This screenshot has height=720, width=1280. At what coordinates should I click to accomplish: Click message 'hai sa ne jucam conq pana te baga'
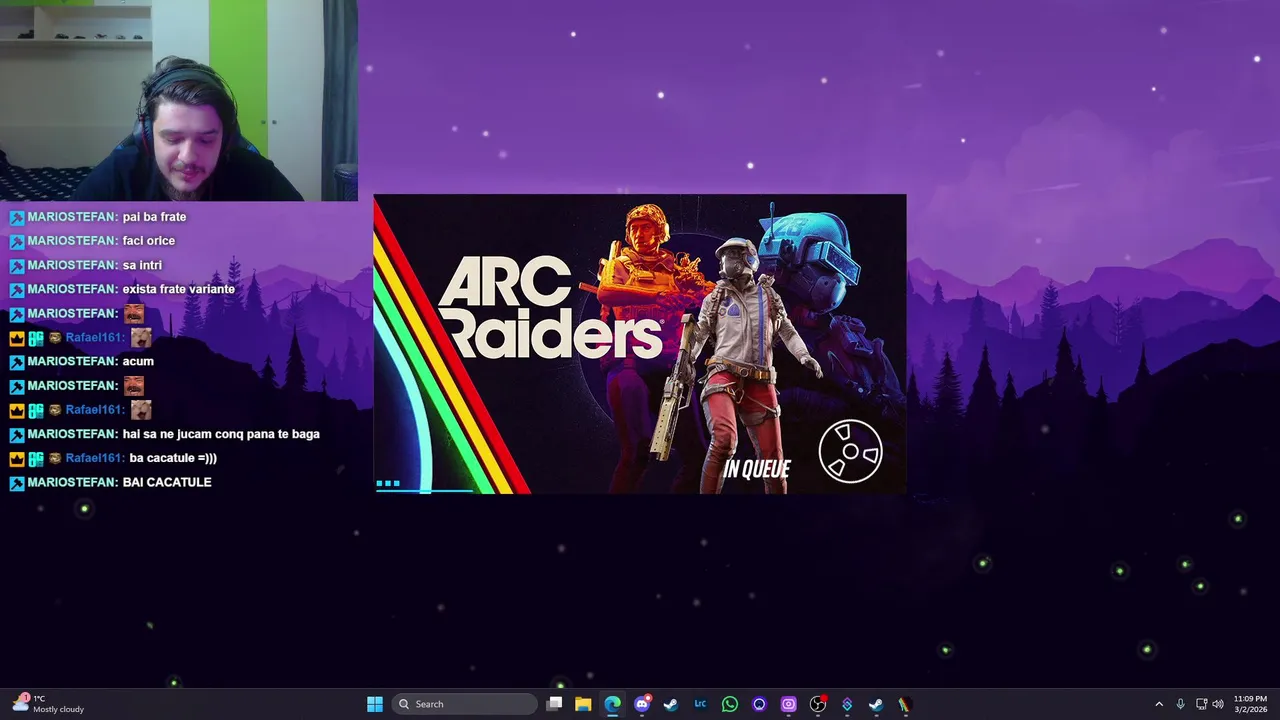(221, 434)
